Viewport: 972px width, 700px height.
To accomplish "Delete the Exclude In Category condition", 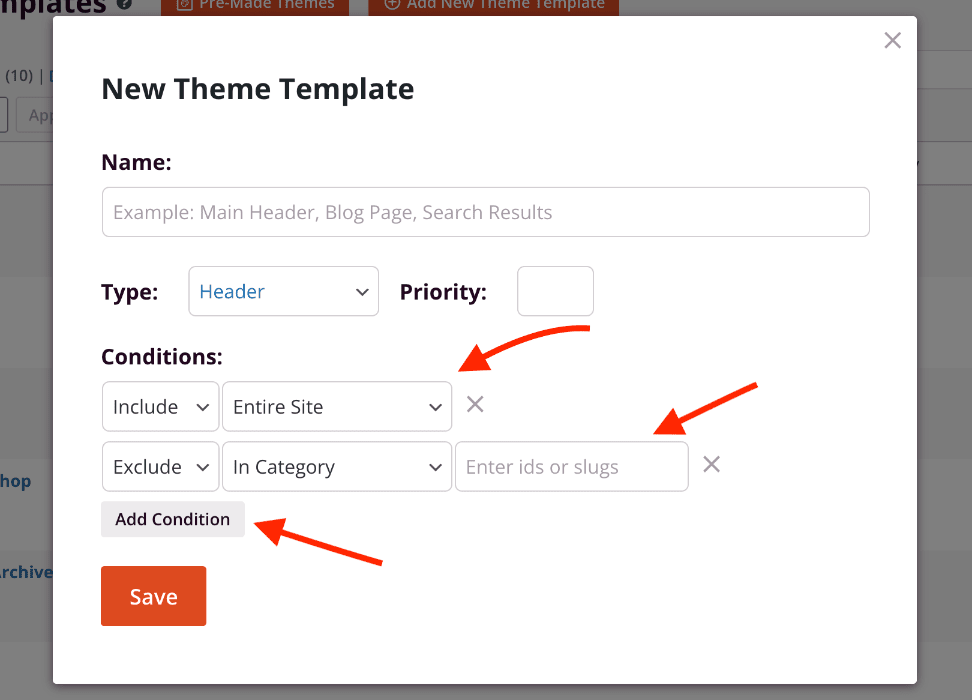I will [x=711, y=464].
